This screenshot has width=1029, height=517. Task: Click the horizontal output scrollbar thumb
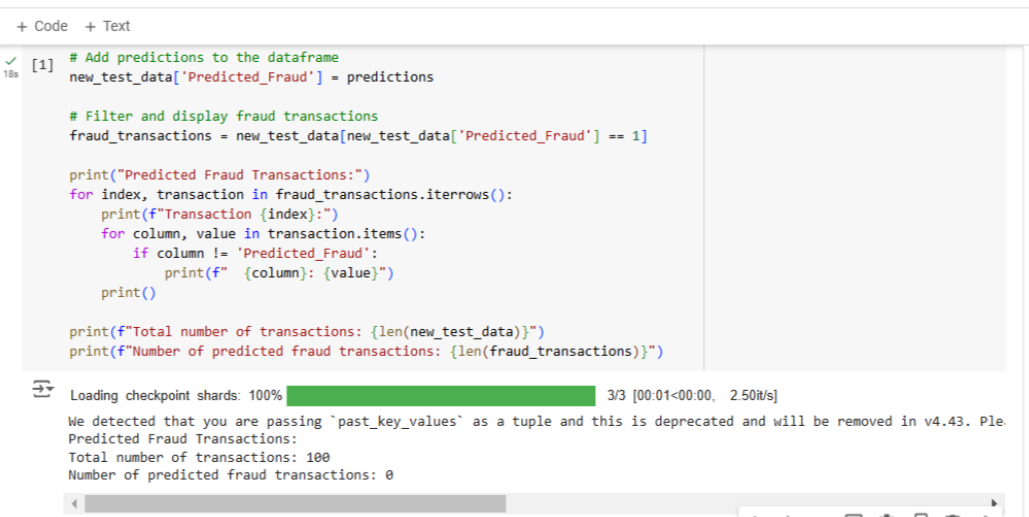[295, 504]
